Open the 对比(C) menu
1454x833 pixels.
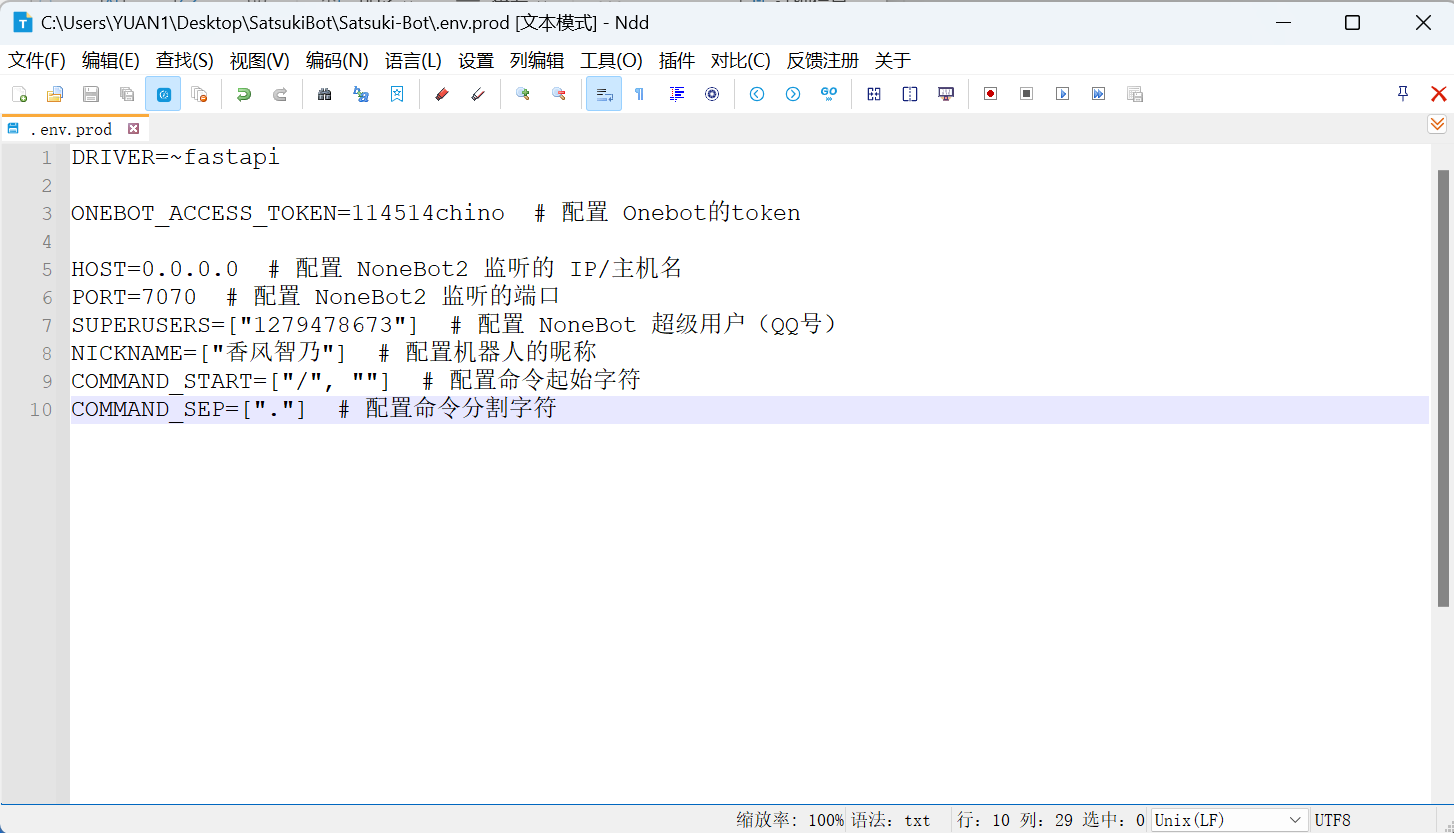741,60
